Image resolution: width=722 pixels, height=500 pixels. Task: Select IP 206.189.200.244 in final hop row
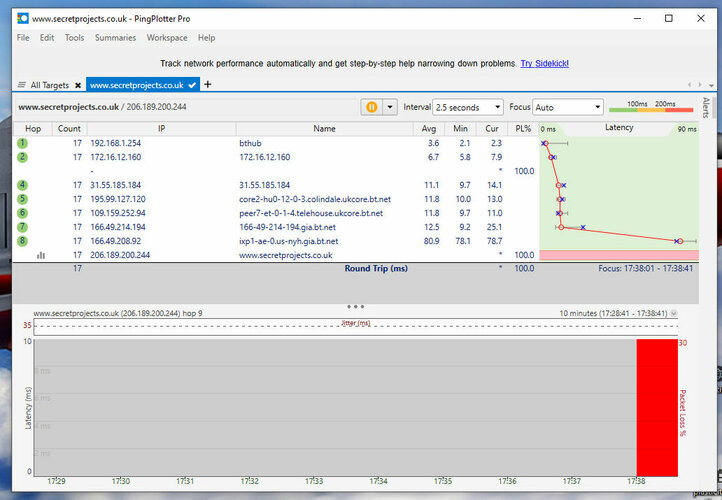120,255
